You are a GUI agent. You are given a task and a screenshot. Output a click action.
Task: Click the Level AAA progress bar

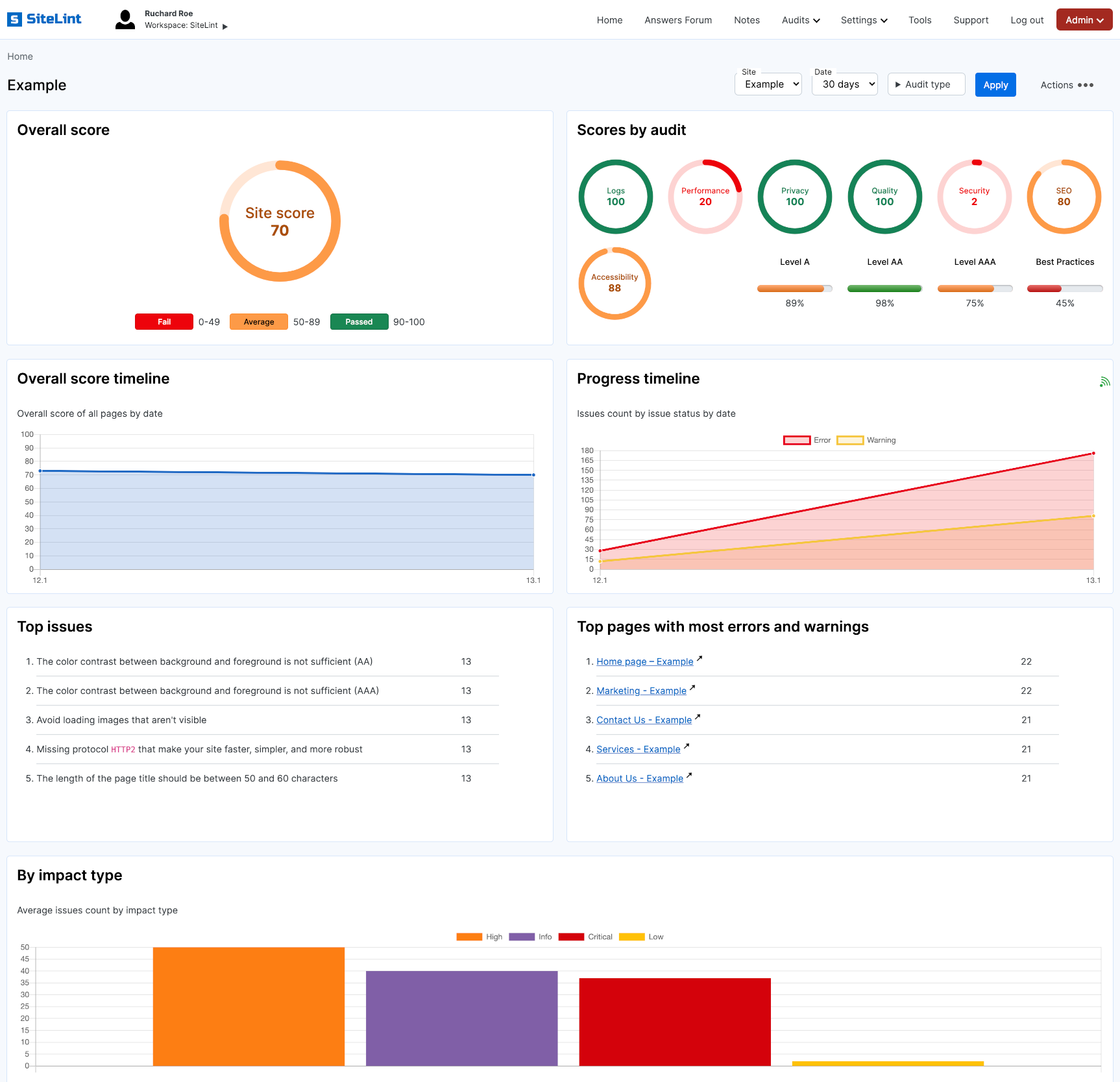(975, 289)
